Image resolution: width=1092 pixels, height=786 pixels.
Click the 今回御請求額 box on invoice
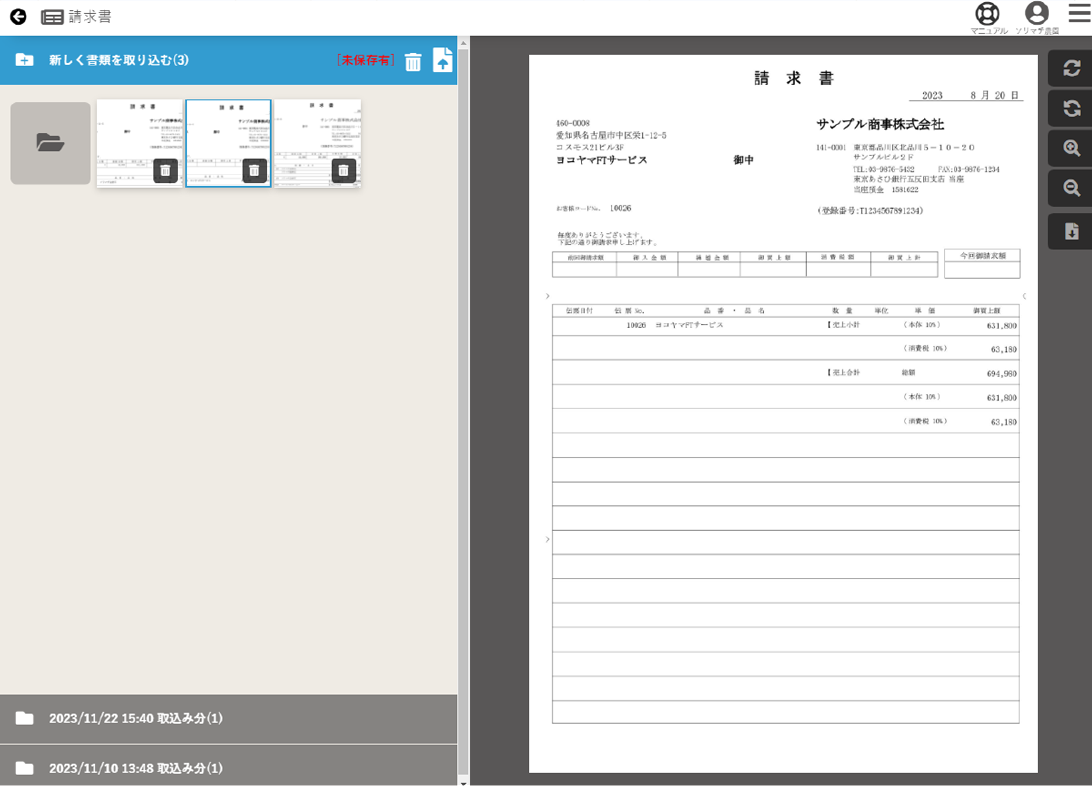[x=982, y=264]
